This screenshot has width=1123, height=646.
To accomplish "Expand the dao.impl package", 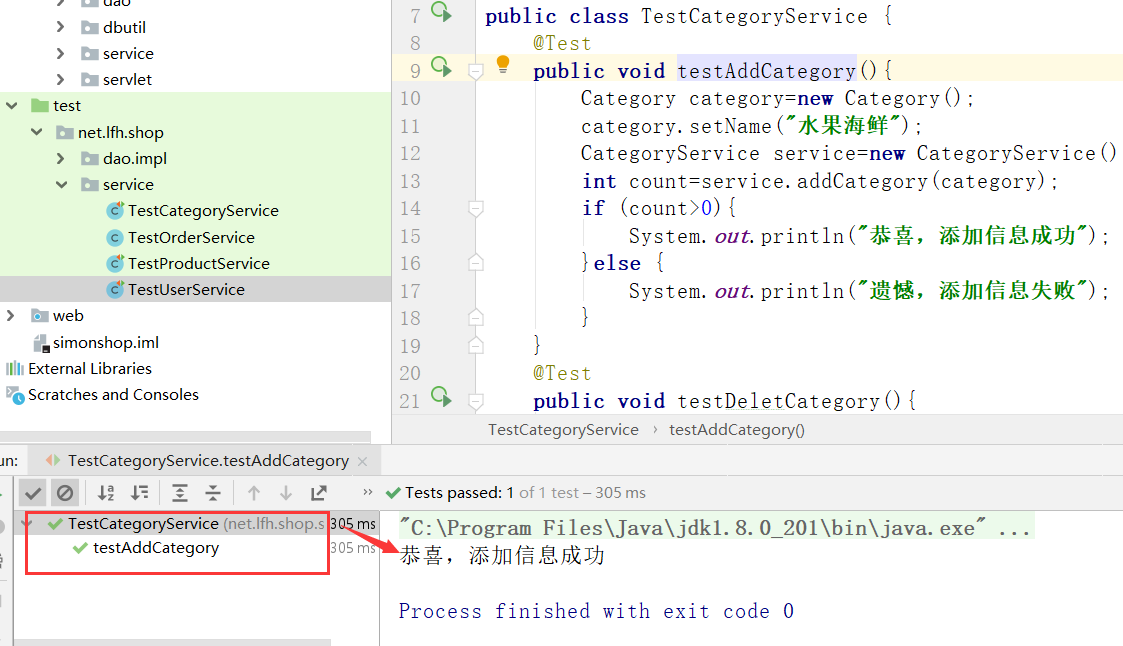I will pos(60,158).
